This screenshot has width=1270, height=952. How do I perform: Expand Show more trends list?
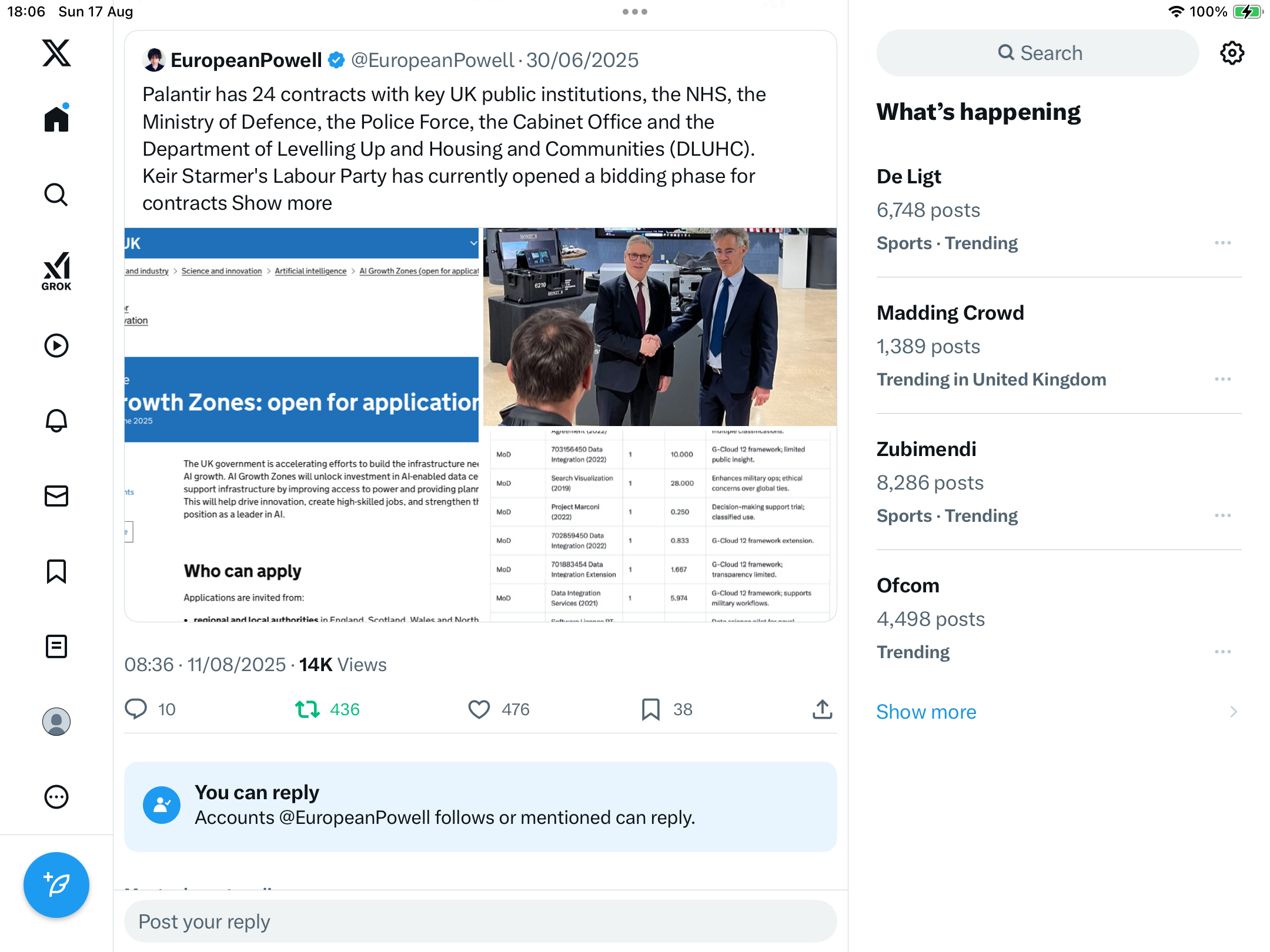pyautogui.click(x=926, y=712)
